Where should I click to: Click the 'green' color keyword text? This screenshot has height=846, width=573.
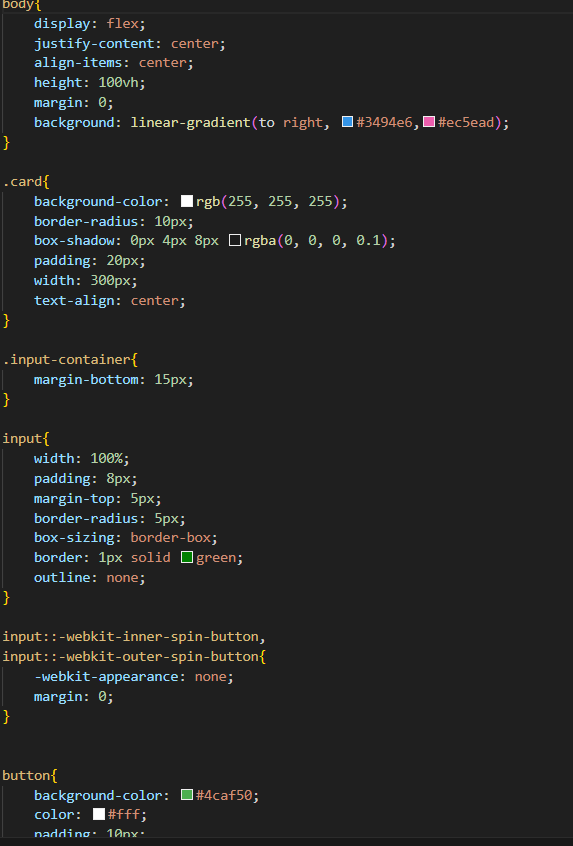click(216, 558)
